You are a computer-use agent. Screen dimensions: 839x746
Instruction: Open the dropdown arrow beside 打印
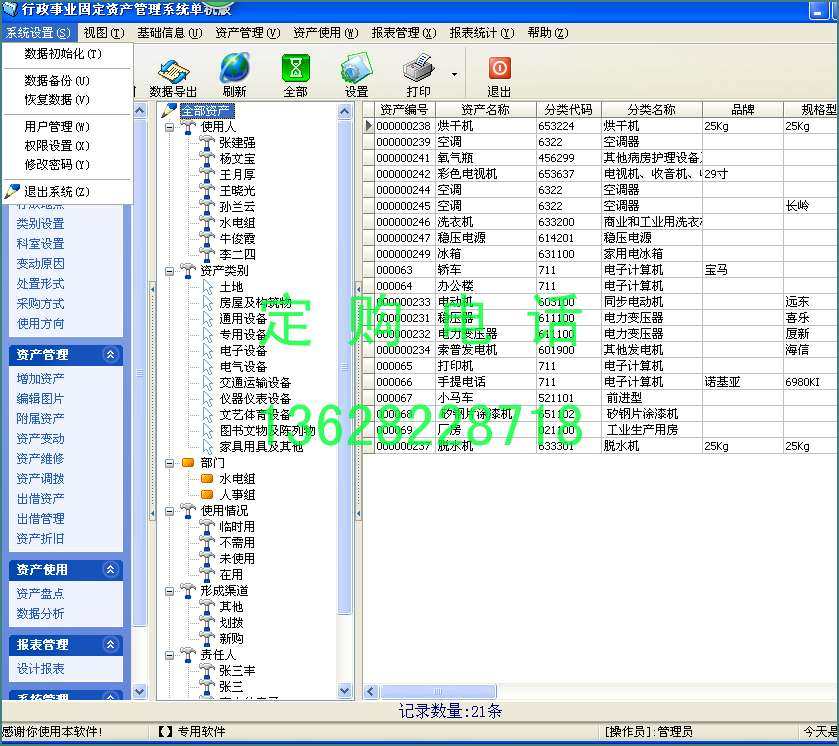[x=454, y=75]
